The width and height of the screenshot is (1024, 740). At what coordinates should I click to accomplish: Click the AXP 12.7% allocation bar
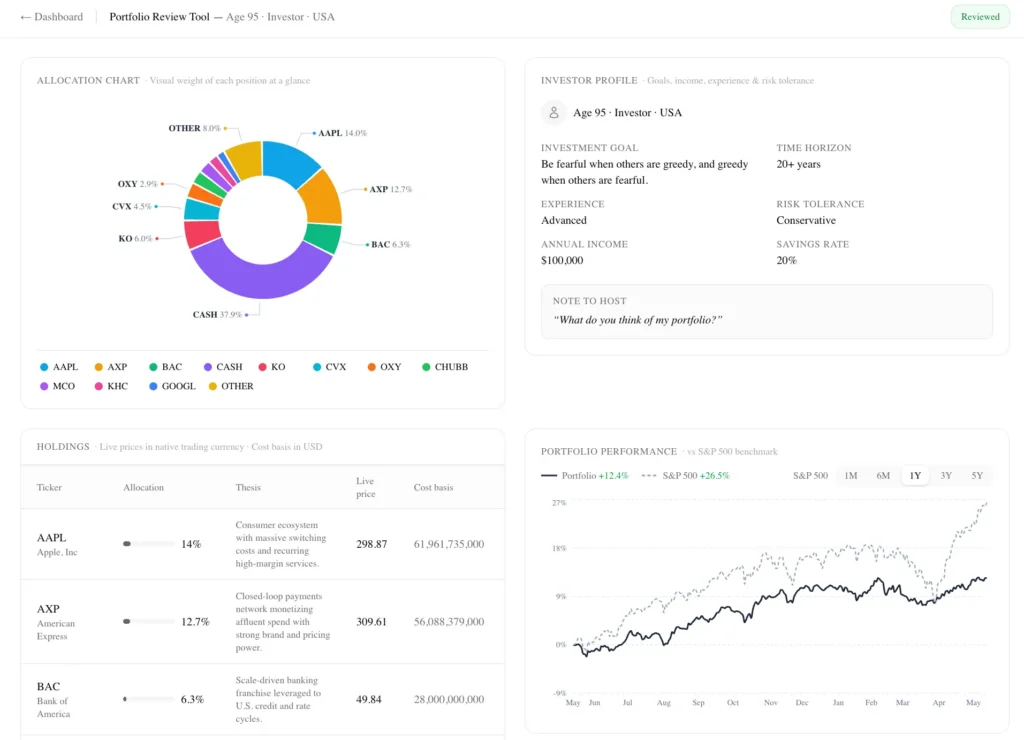coord(148,622)
